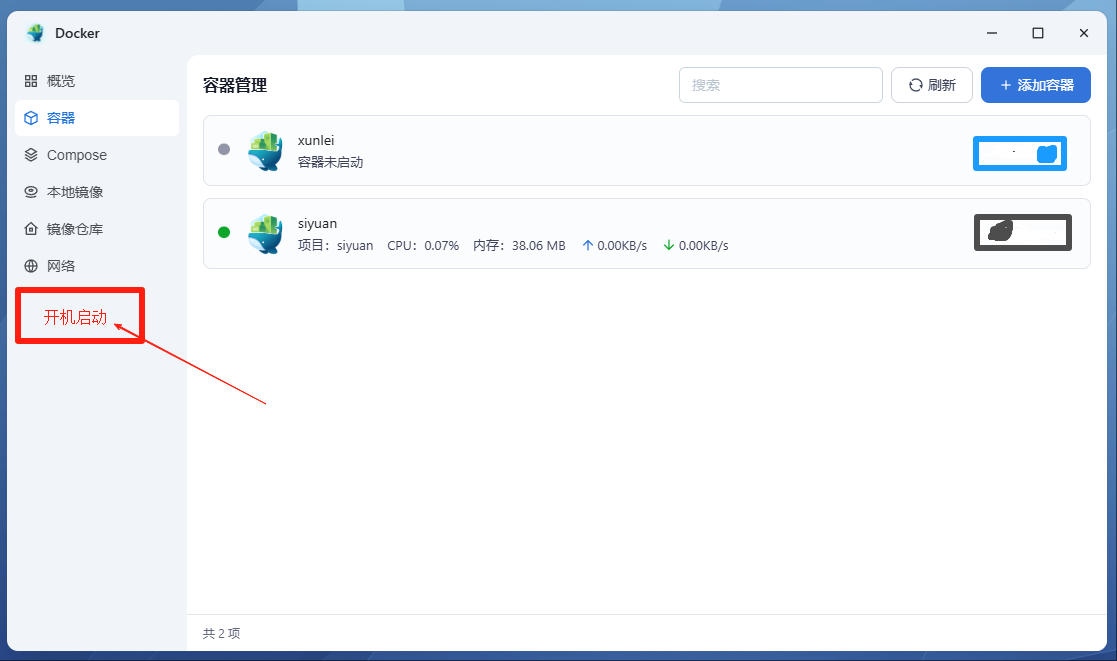1117x661 pixels.
Task: Open the 概览 overview page
Action: point(96,81)
